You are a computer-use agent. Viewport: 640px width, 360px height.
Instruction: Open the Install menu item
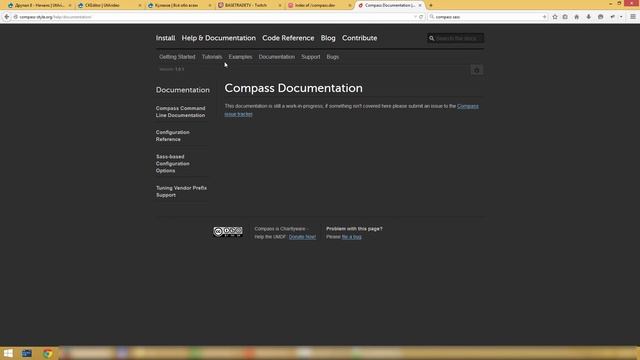point(165,38)
